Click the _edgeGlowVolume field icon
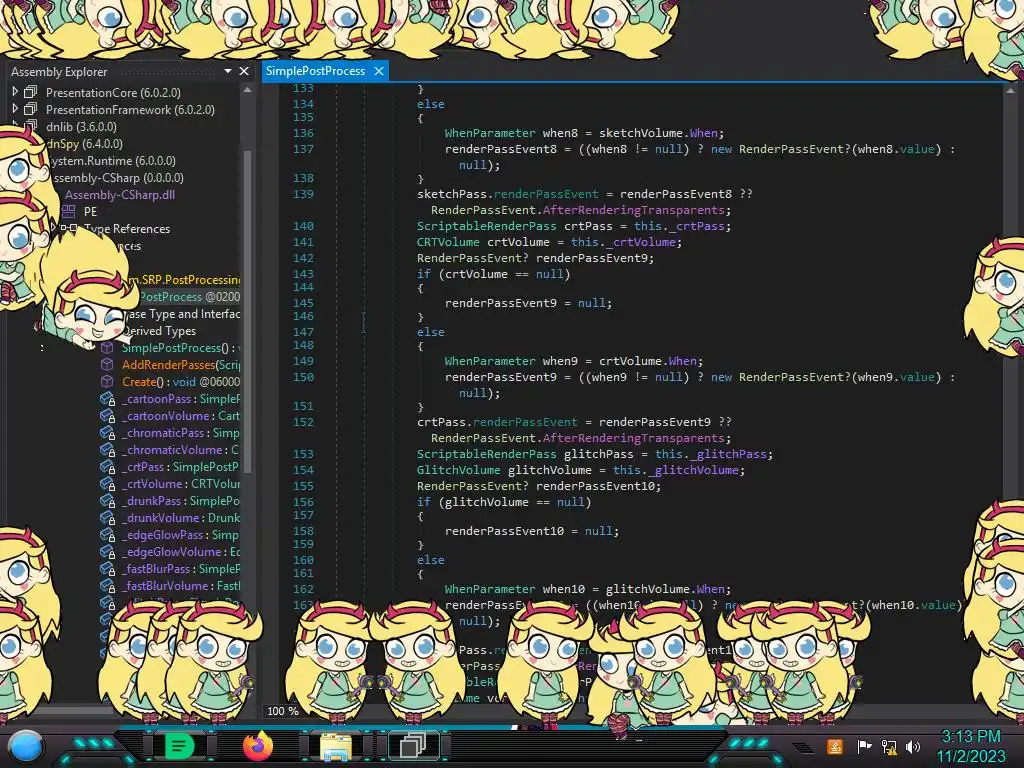1024x768 pixels. pos(107,551)
